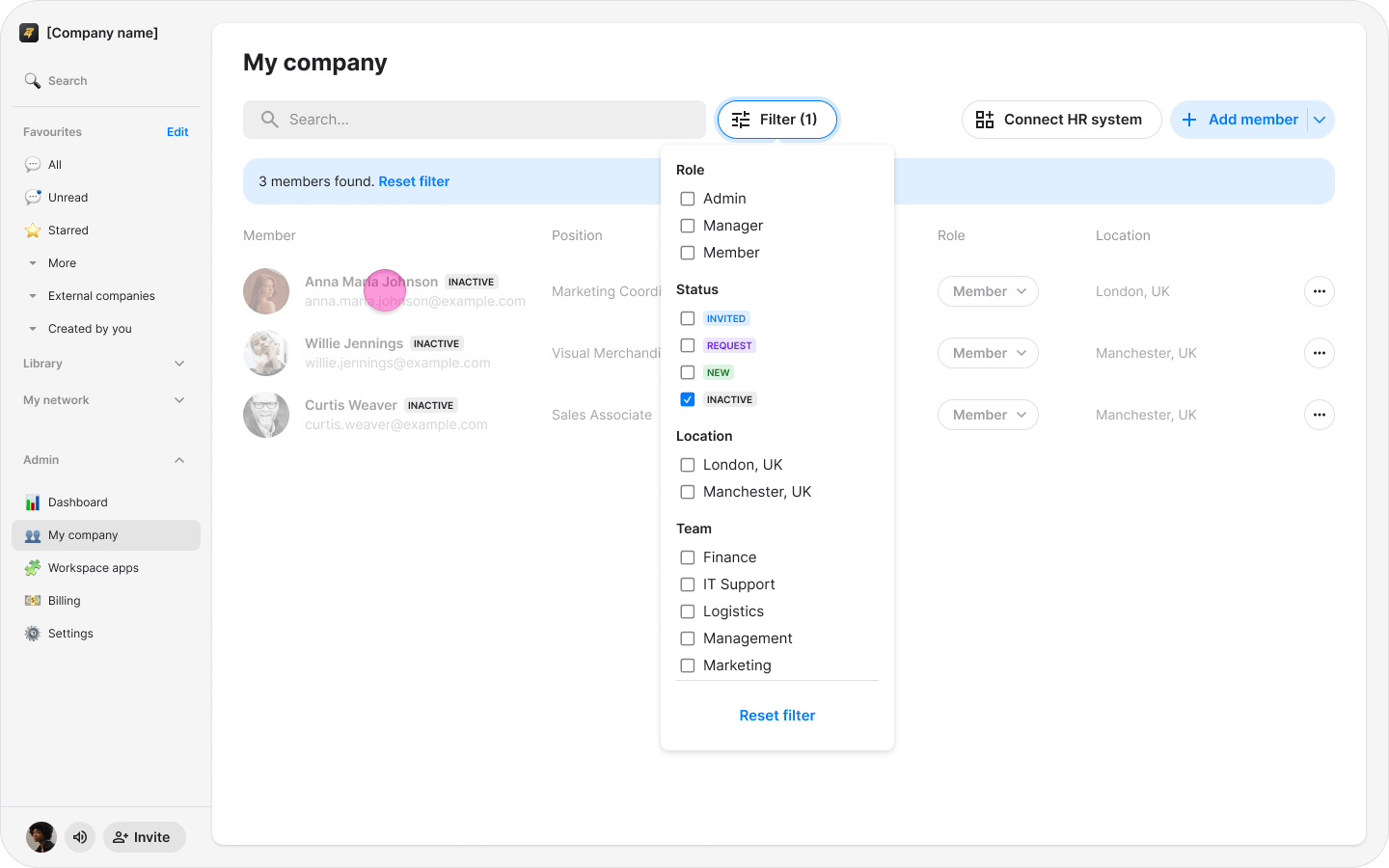The height and width of the screenshot is (868, 1389).
Task: Click Connect HR system grid icon
Action: tap(985, 120)
